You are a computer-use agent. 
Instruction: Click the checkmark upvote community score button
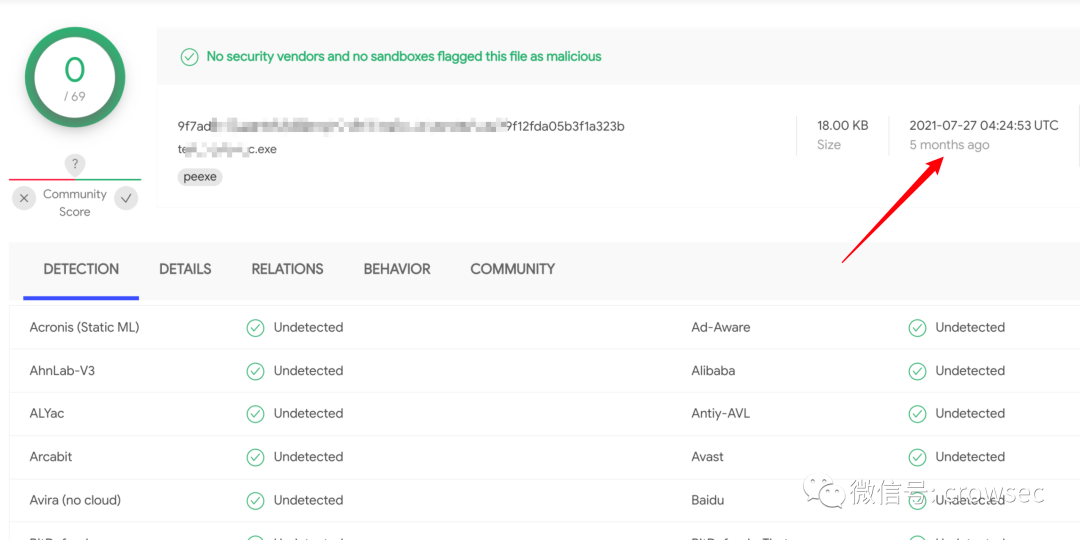[x=126, y=198]
